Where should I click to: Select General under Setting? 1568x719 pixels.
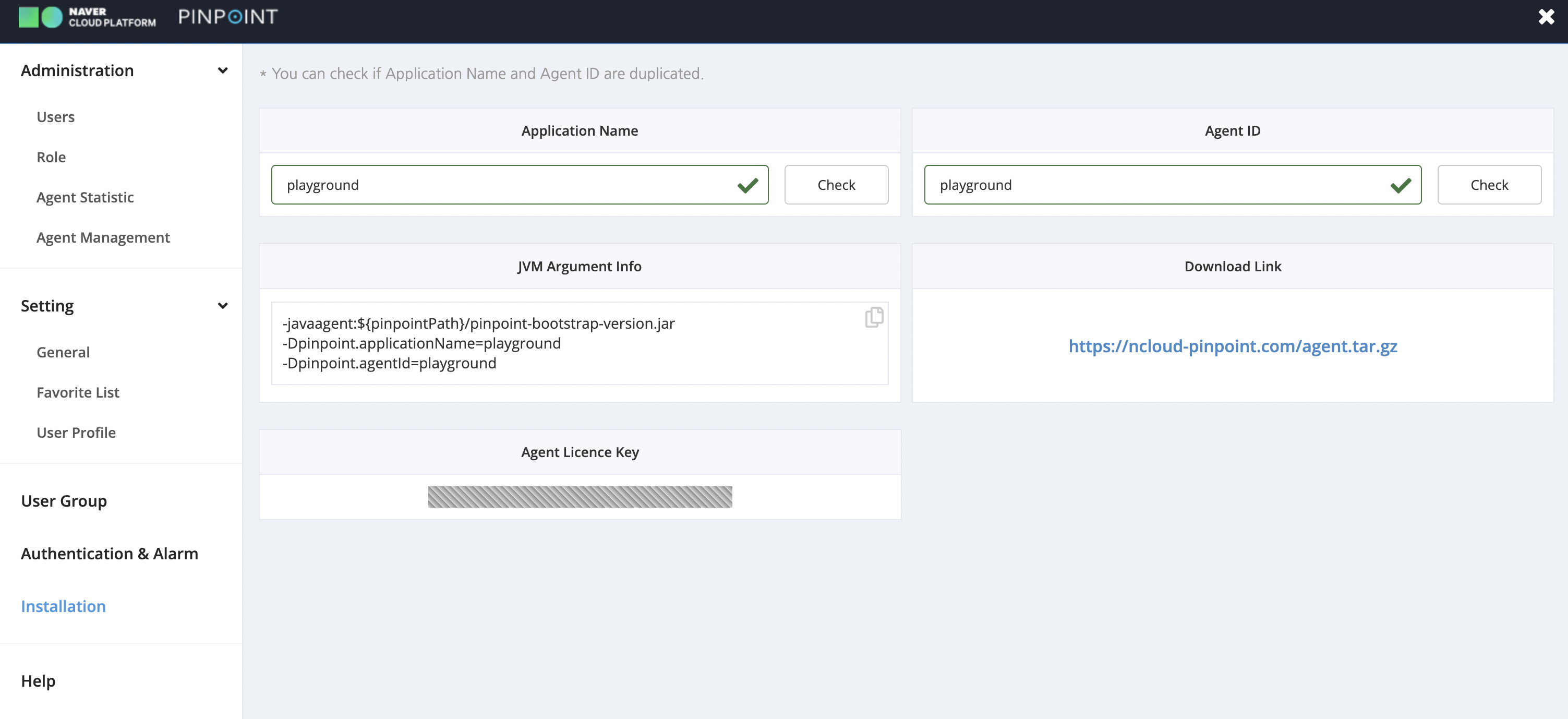point(63,353)
